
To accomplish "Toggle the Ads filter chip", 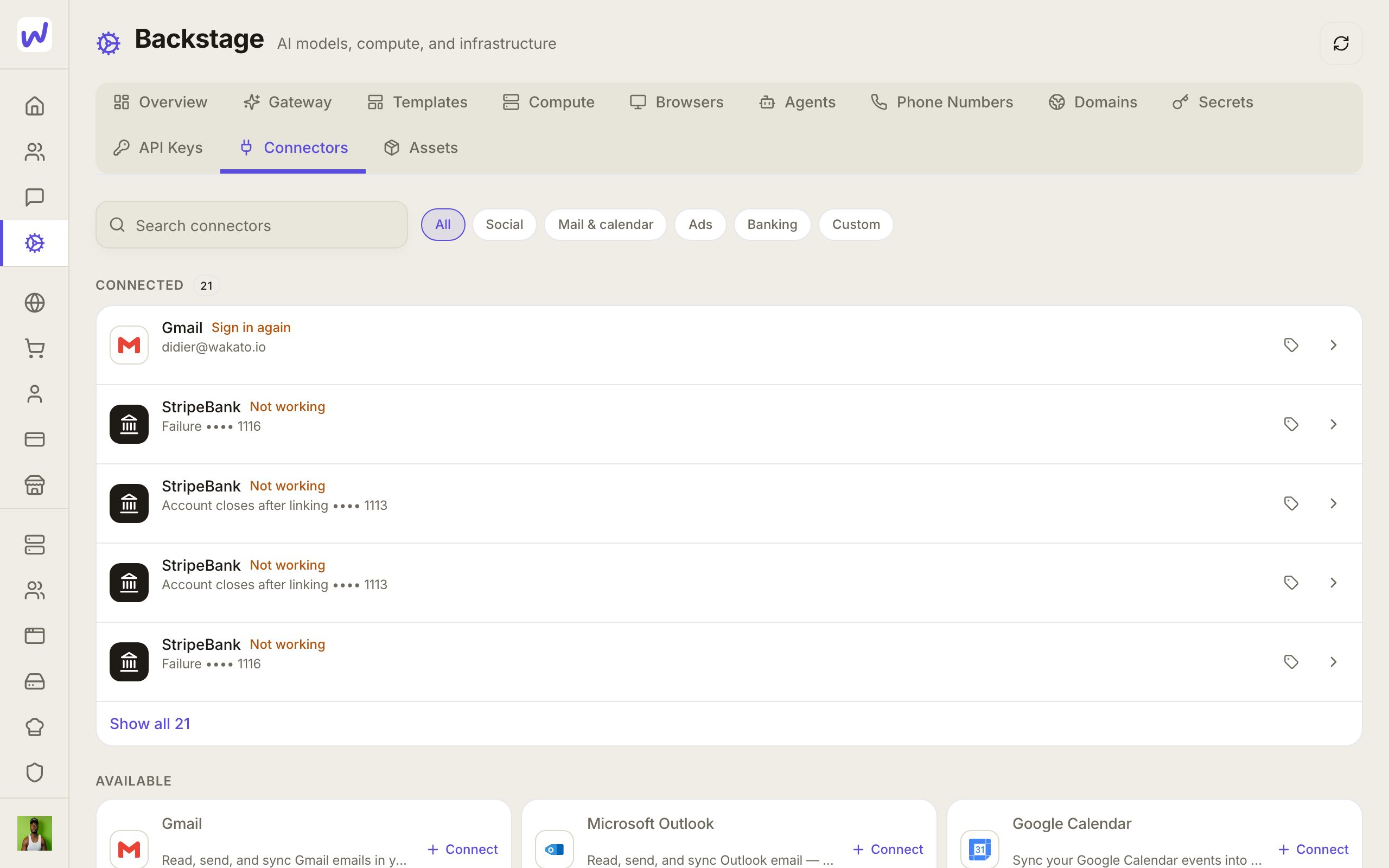I will coord(700,225).
